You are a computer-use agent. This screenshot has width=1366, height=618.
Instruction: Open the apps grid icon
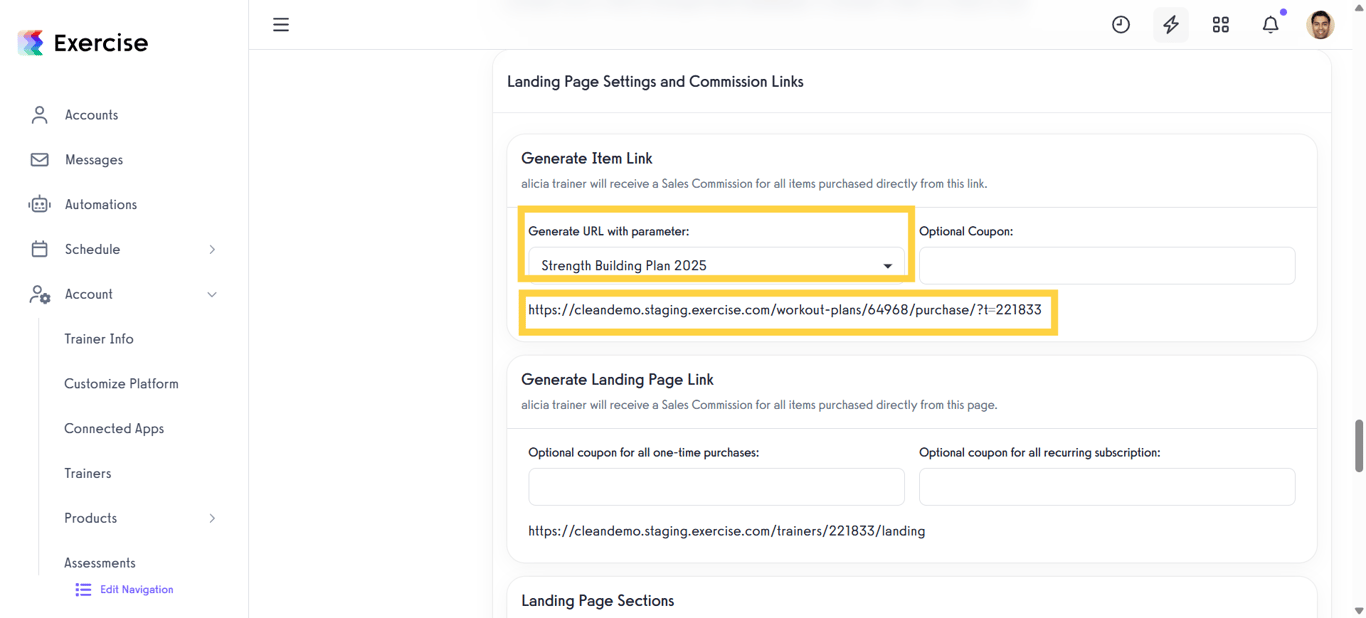coord(1220,24)
